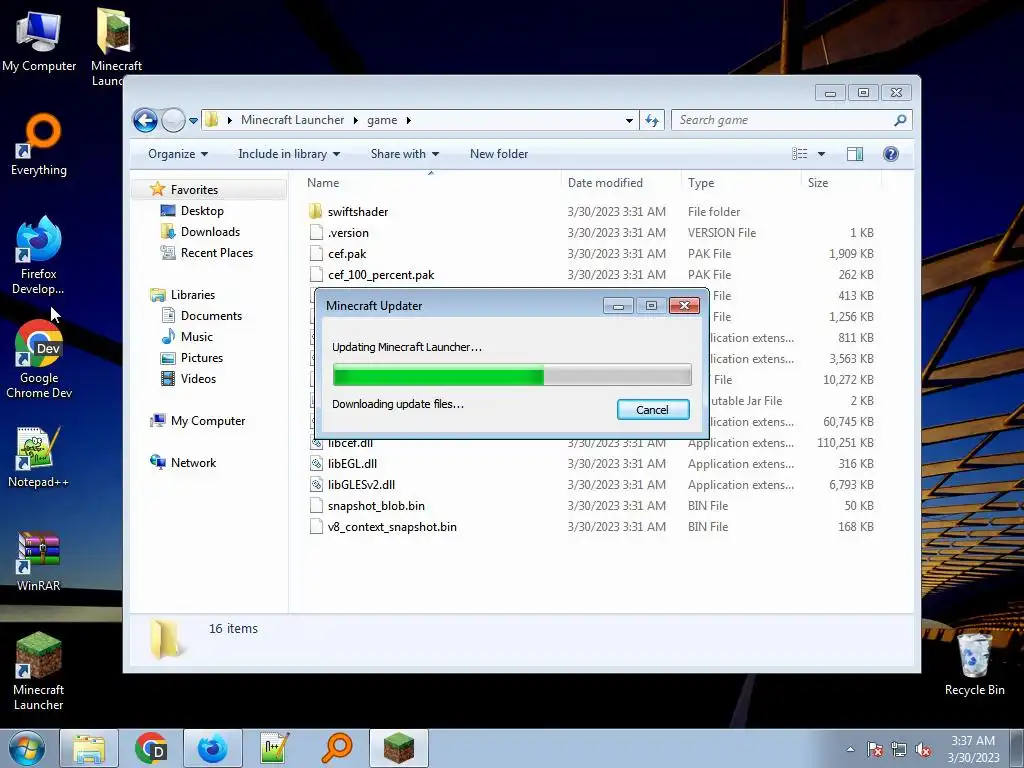Open My Computer desktop icon
Image resolution: width=1024 pixels, height=768 pixels.
(39, 41)
